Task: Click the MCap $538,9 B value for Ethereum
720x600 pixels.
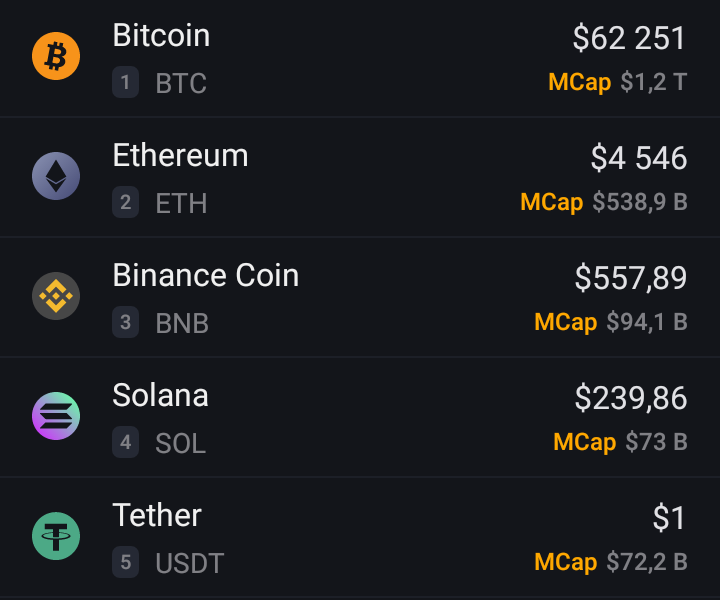Action: (640, 202)
